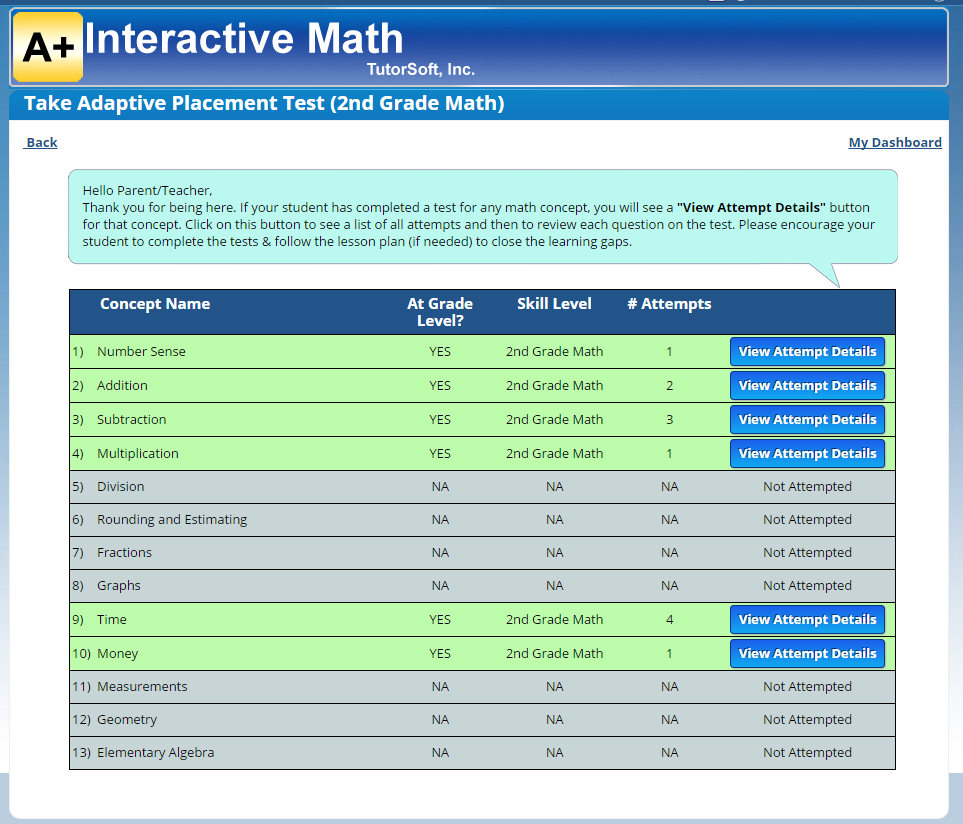Click the # Attempts column header
The height and width of the screenshot is (824, 963).
669,304
